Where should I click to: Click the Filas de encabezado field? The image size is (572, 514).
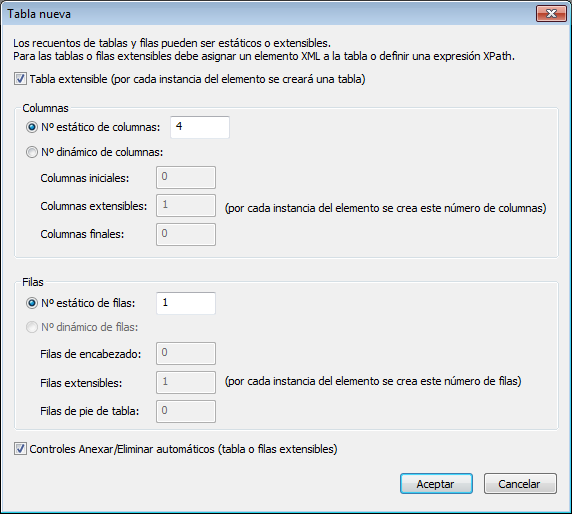pyautogui.click(x=186, y=353)
